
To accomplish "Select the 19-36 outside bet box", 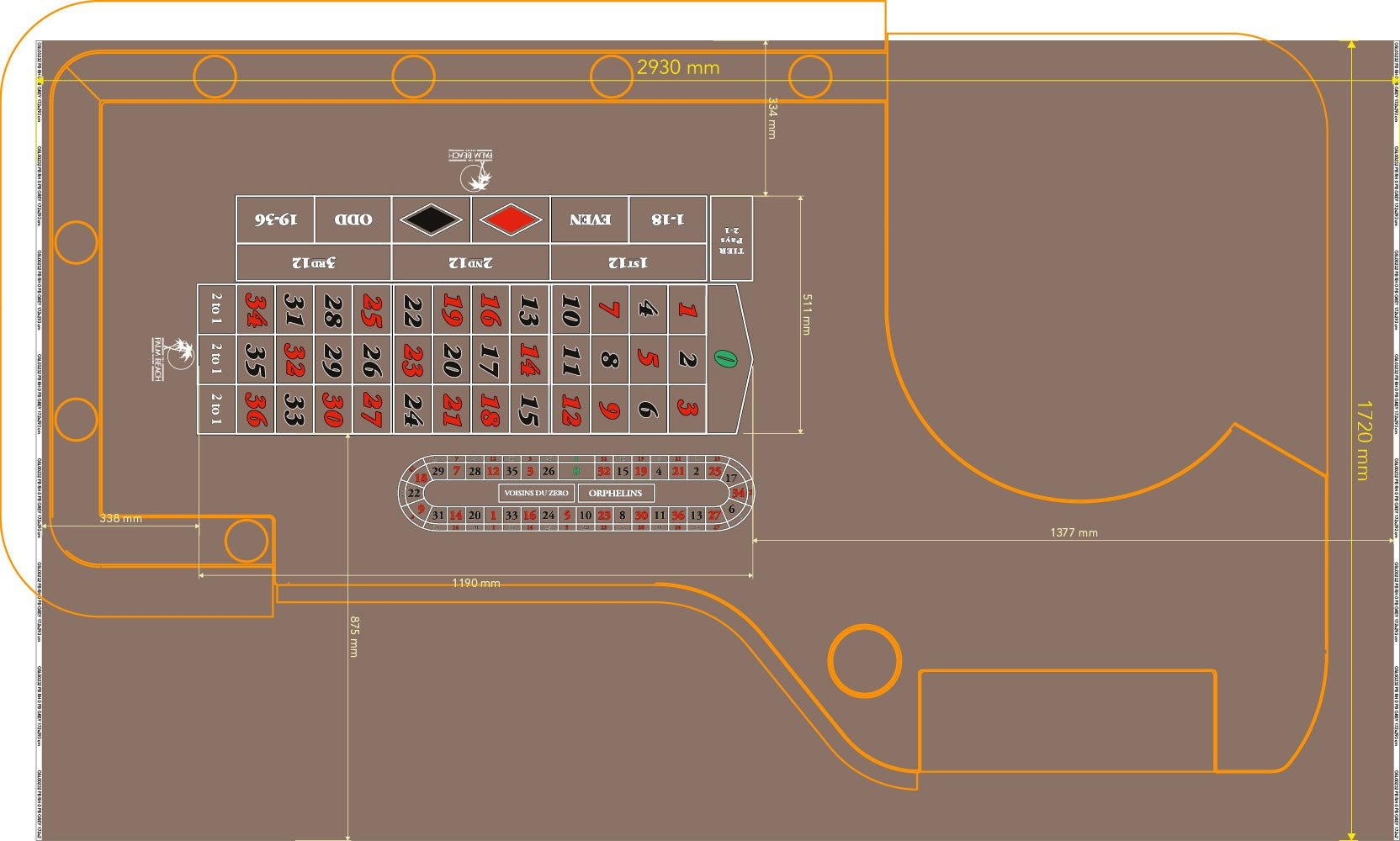I will pyautogui.click(x=275, y=220).
